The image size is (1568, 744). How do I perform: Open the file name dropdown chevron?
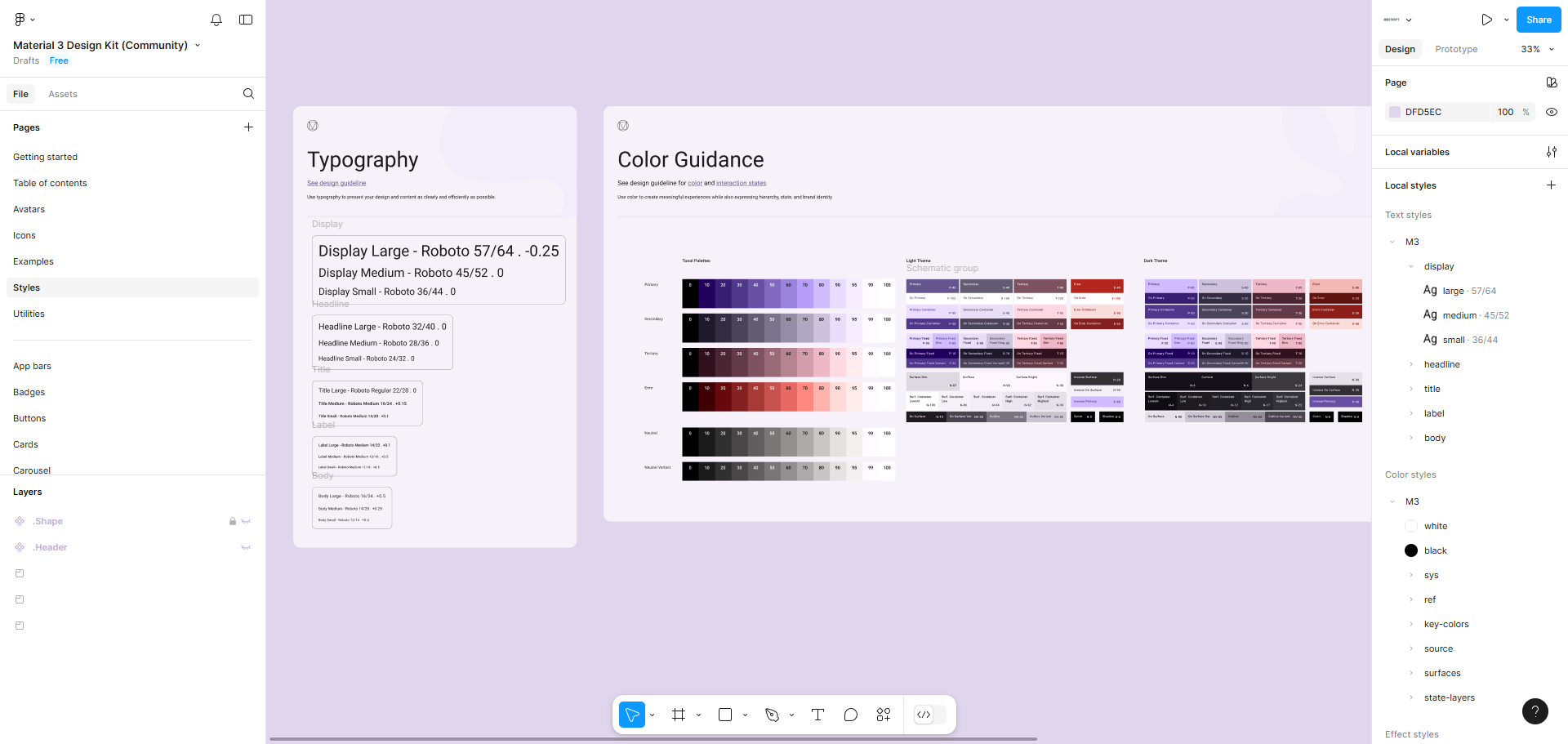point(198,46)
